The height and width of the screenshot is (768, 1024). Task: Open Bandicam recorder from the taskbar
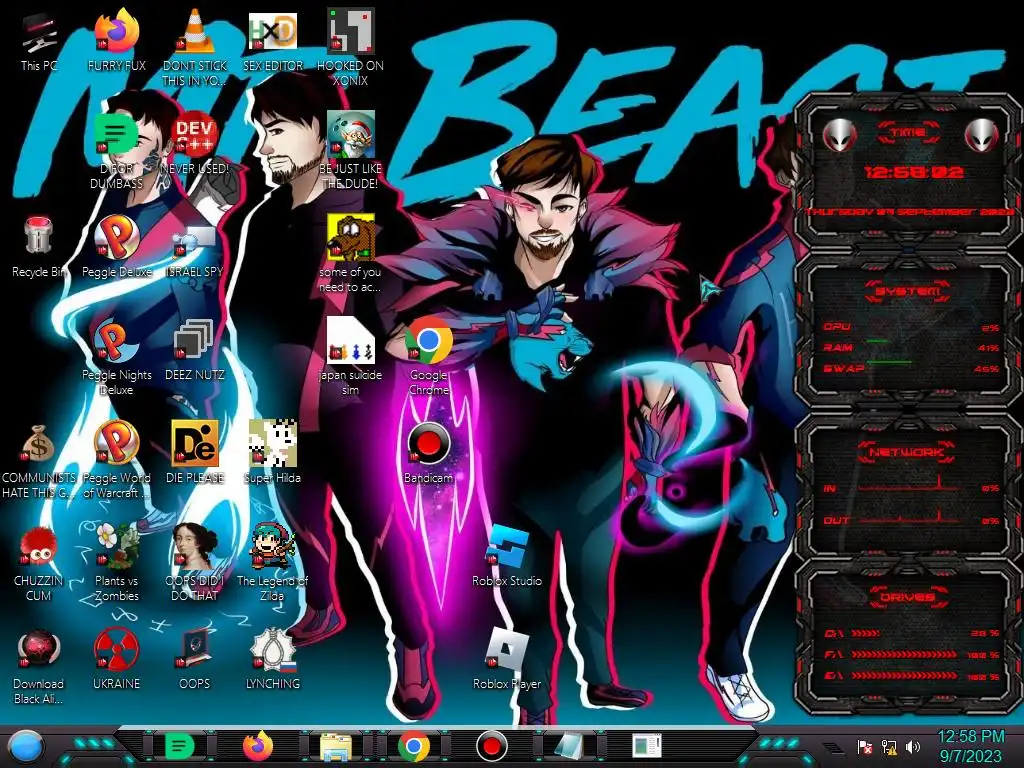[x=491, y=746]
